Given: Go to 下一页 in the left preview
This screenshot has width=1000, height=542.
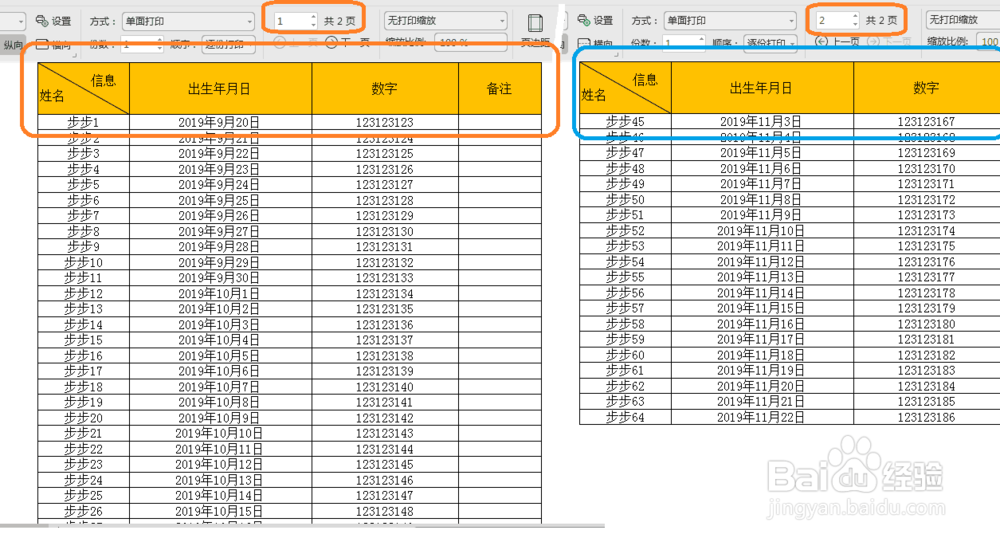Looking at the screenshot, I should point(348,43).
